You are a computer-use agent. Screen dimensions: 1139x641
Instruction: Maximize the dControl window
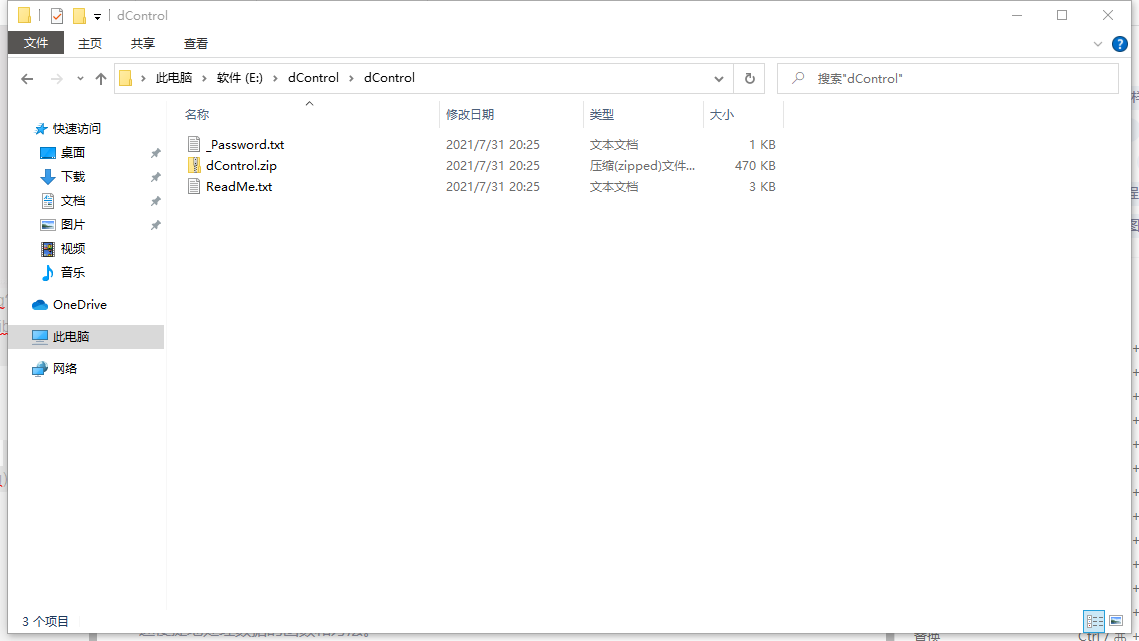[1062, 15]
